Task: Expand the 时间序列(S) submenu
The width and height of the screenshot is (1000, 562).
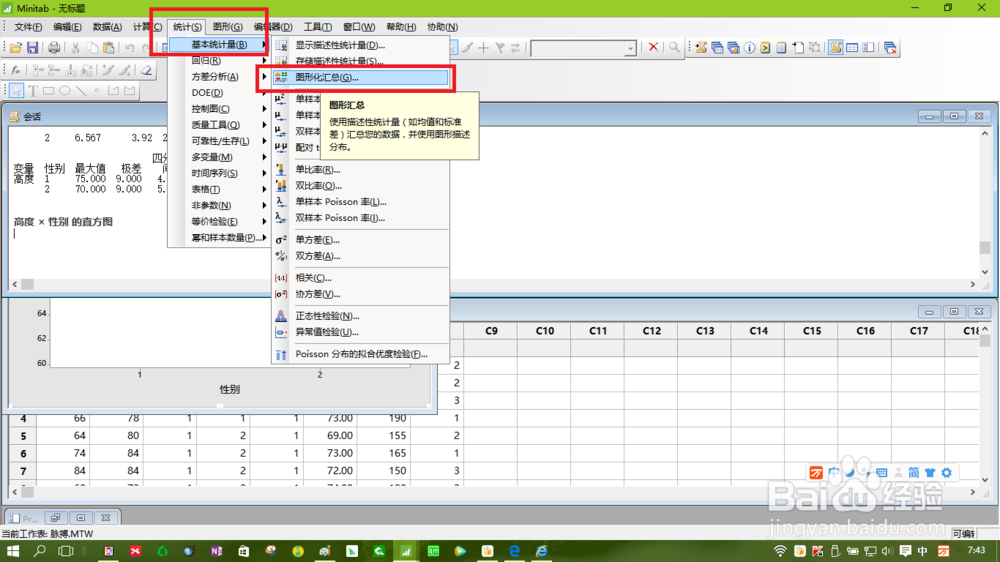Action: [219, 174]
